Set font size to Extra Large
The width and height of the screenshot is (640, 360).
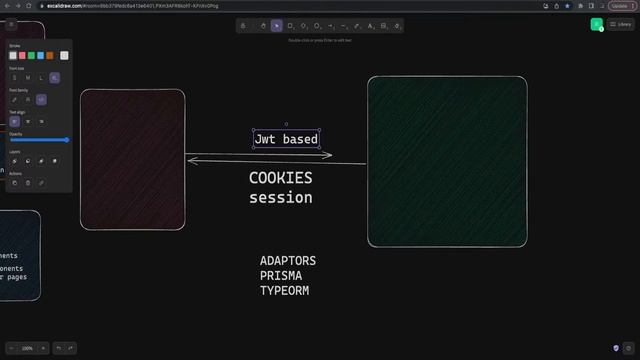[x=55, y=78]
